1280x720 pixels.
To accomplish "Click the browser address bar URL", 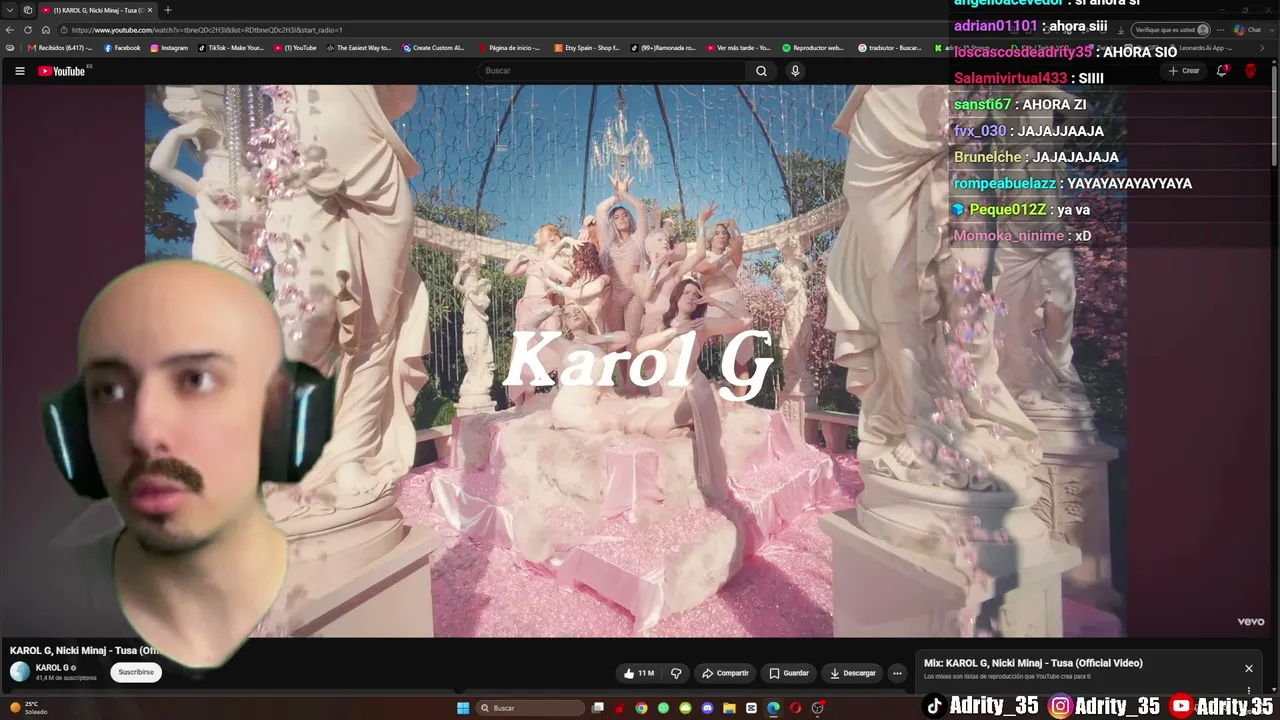I will pos(206,30).
